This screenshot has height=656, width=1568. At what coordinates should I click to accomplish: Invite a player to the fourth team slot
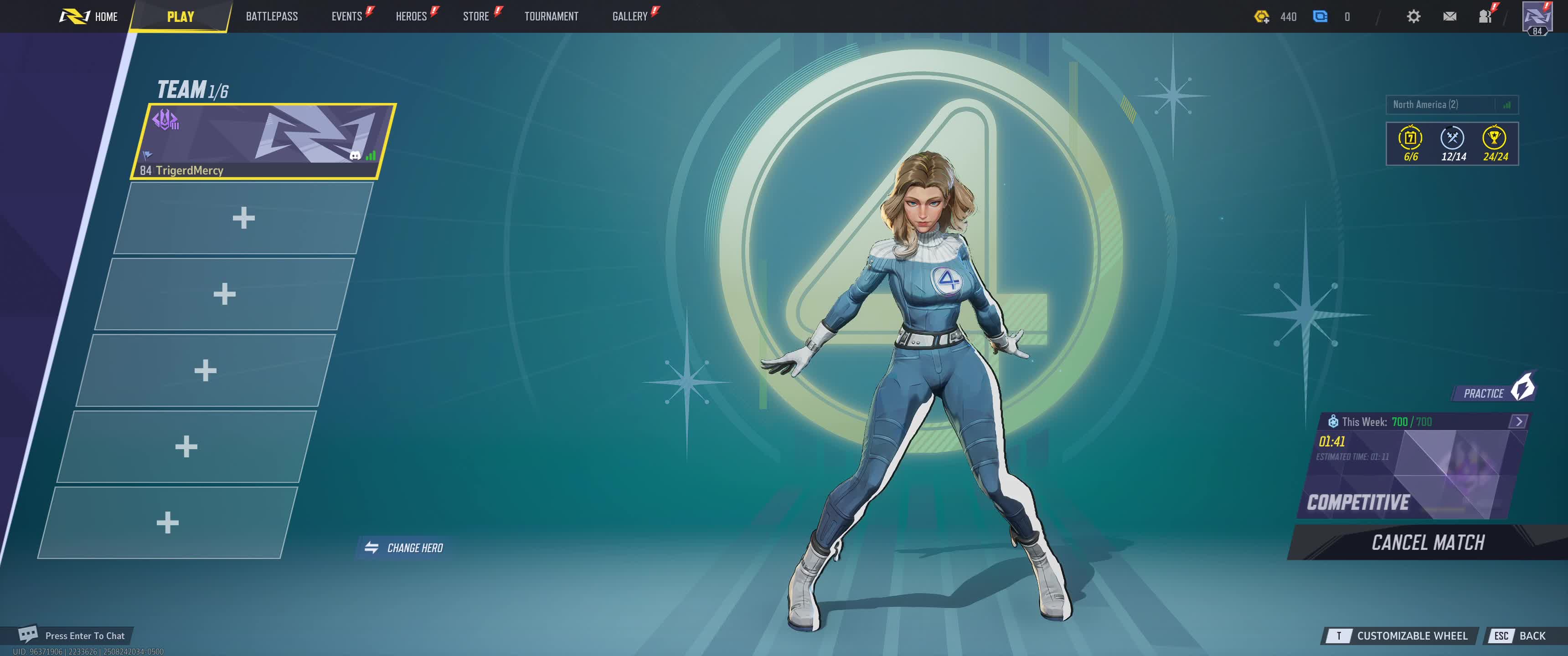(205, 370)
